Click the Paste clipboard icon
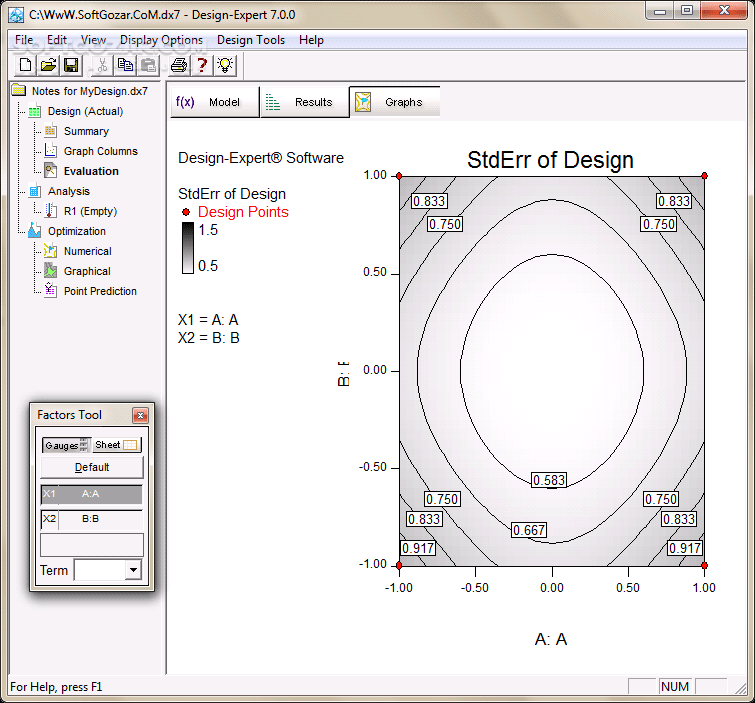The height and width of the screenshot is (703, 755). (x=148, y=65)
